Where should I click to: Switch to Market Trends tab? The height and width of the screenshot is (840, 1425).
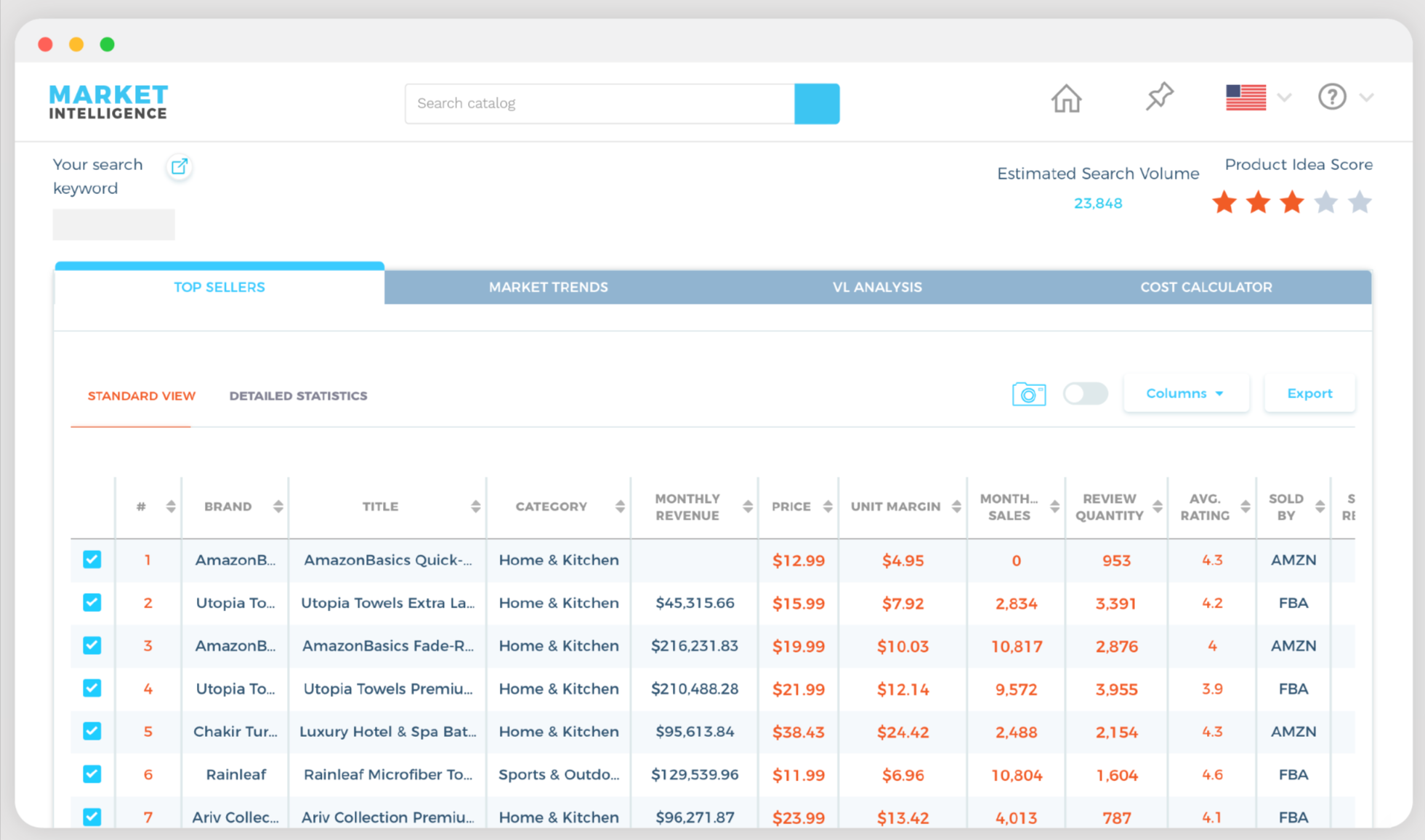coord(549,287)
